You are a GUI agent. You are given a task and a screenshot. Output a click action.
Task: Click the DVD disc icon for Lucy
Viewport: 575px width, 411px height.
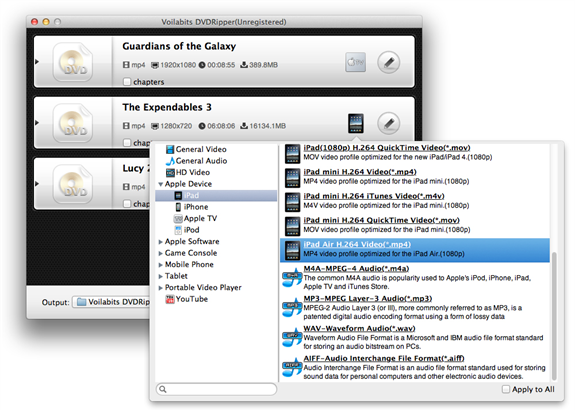[73, 184]
